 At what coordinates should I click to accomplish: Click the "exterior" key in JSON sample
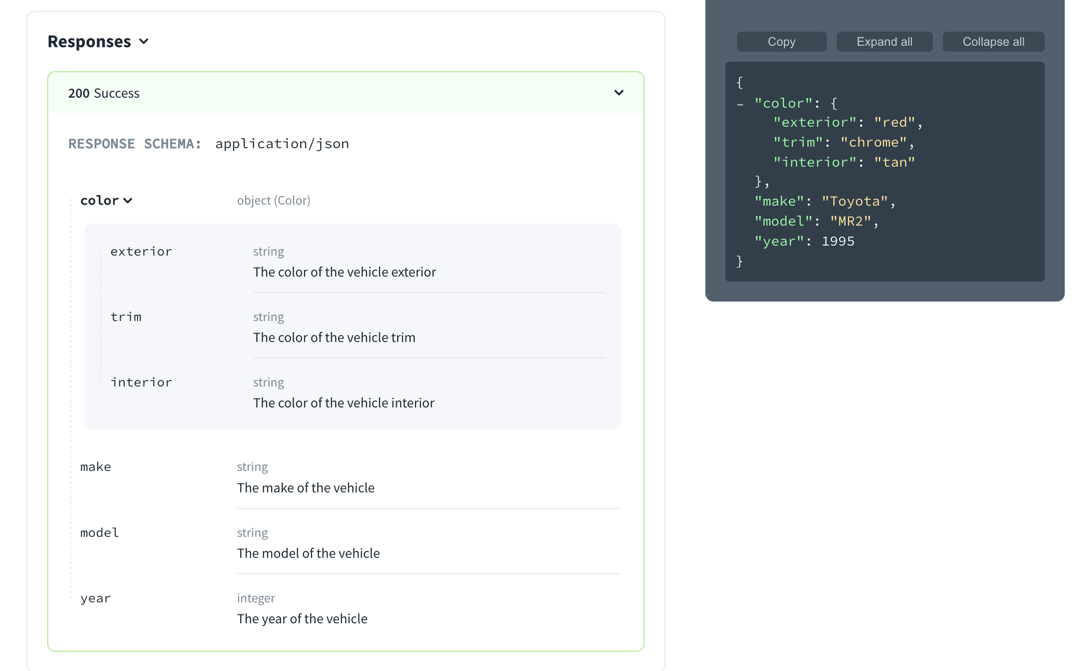[x=815, y=122]
